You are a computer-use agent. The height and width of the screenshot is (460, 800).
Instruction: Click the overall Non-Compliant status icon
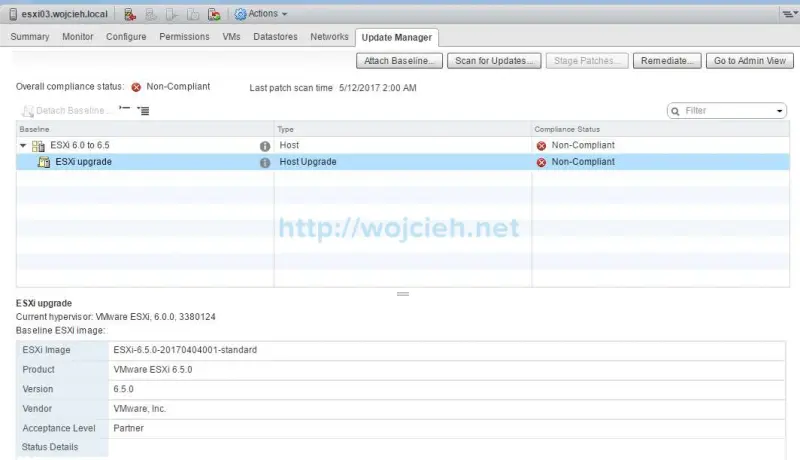coord(136,87)
